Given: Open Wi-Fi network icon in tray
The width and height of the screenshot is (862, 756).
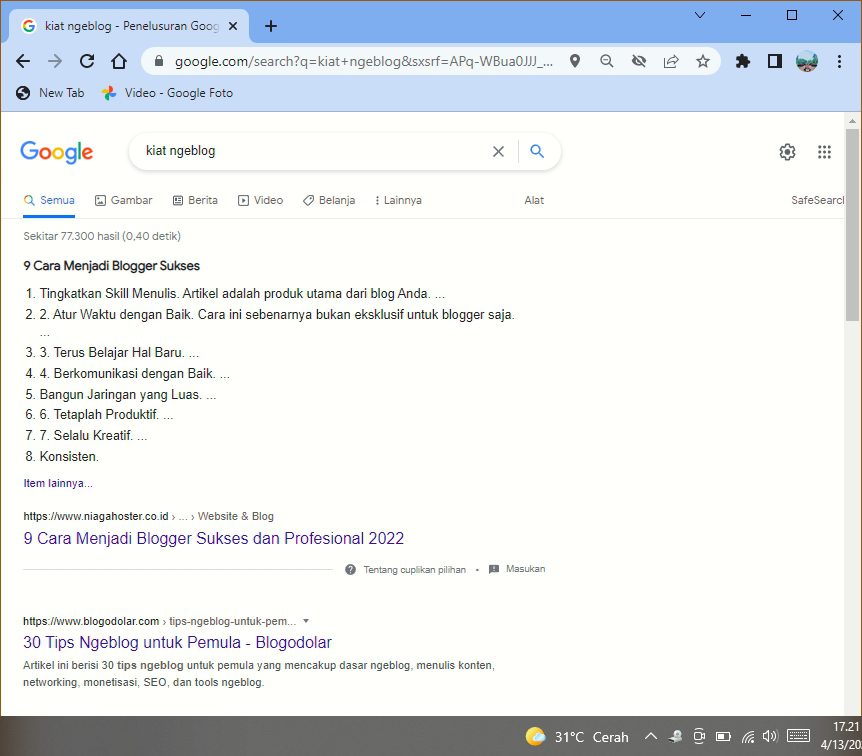Looking at the screenshot, I should (748, 736).
